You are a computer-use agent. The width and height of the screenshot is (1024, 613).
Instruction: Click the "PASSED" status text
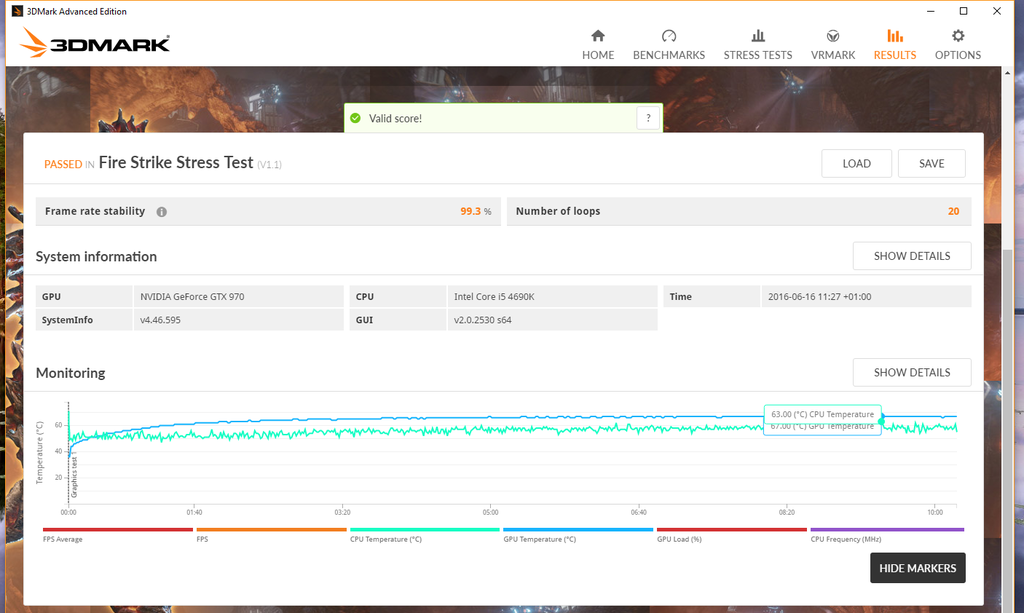[63, 164]
